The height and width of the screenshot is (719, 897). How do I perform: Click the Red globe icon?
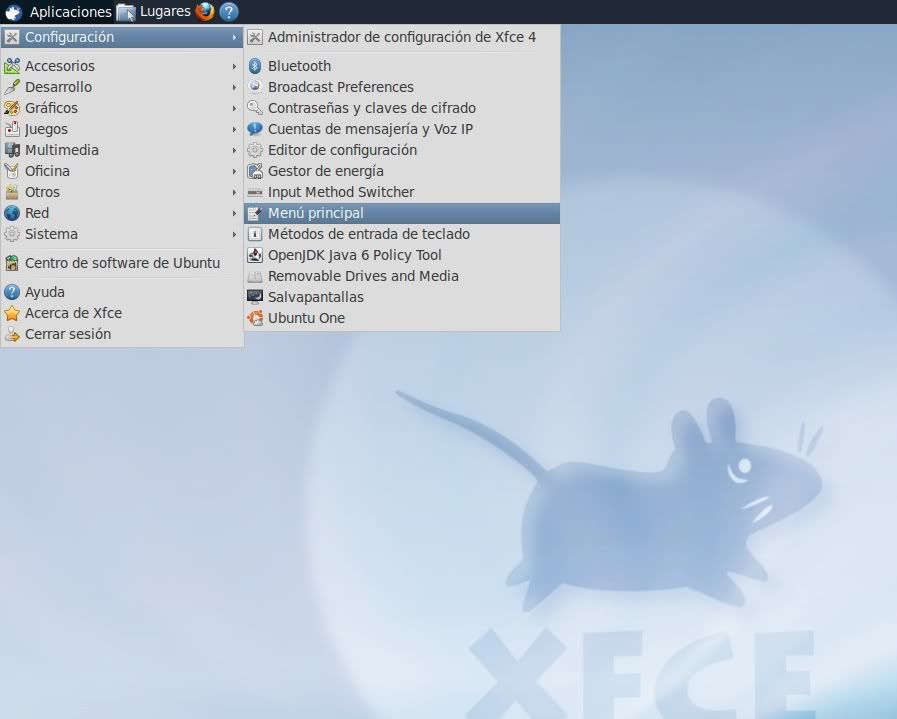click(x=12, y=213)
